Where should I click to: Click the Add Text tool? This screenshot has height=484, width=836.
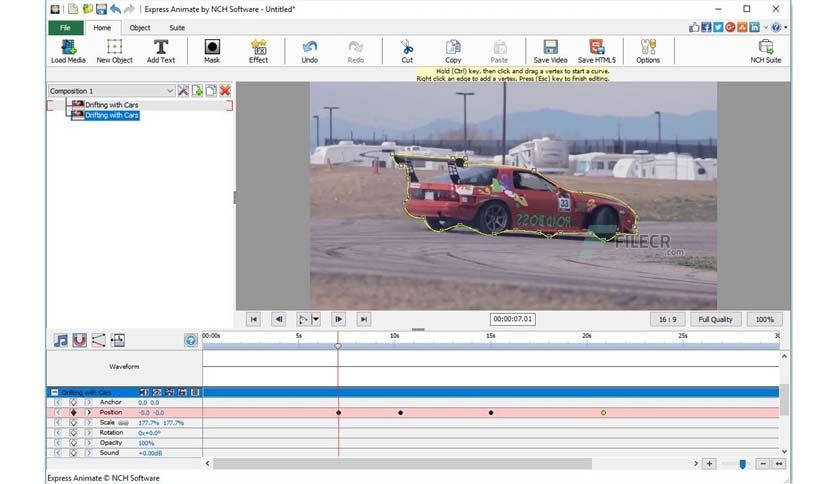(x=160, y=51)
